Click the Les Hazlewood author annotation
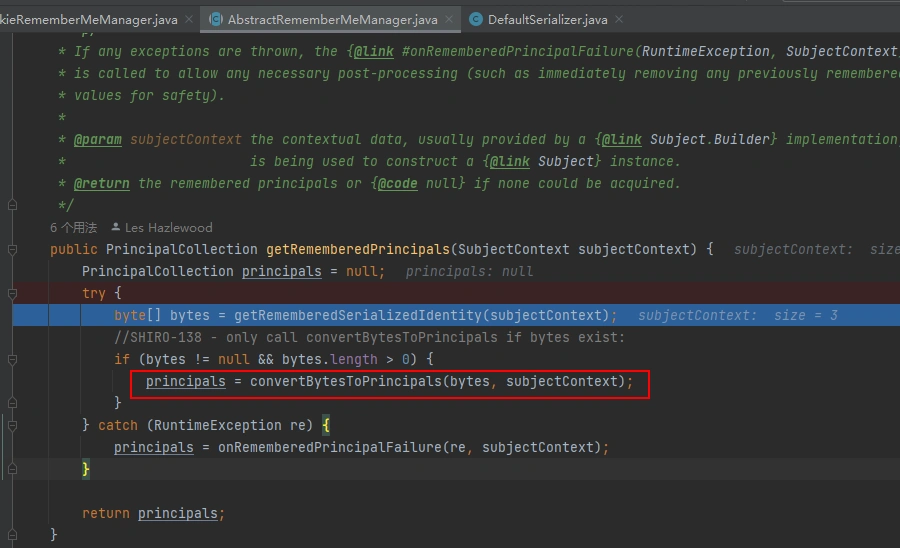 [x=168, y=228]
